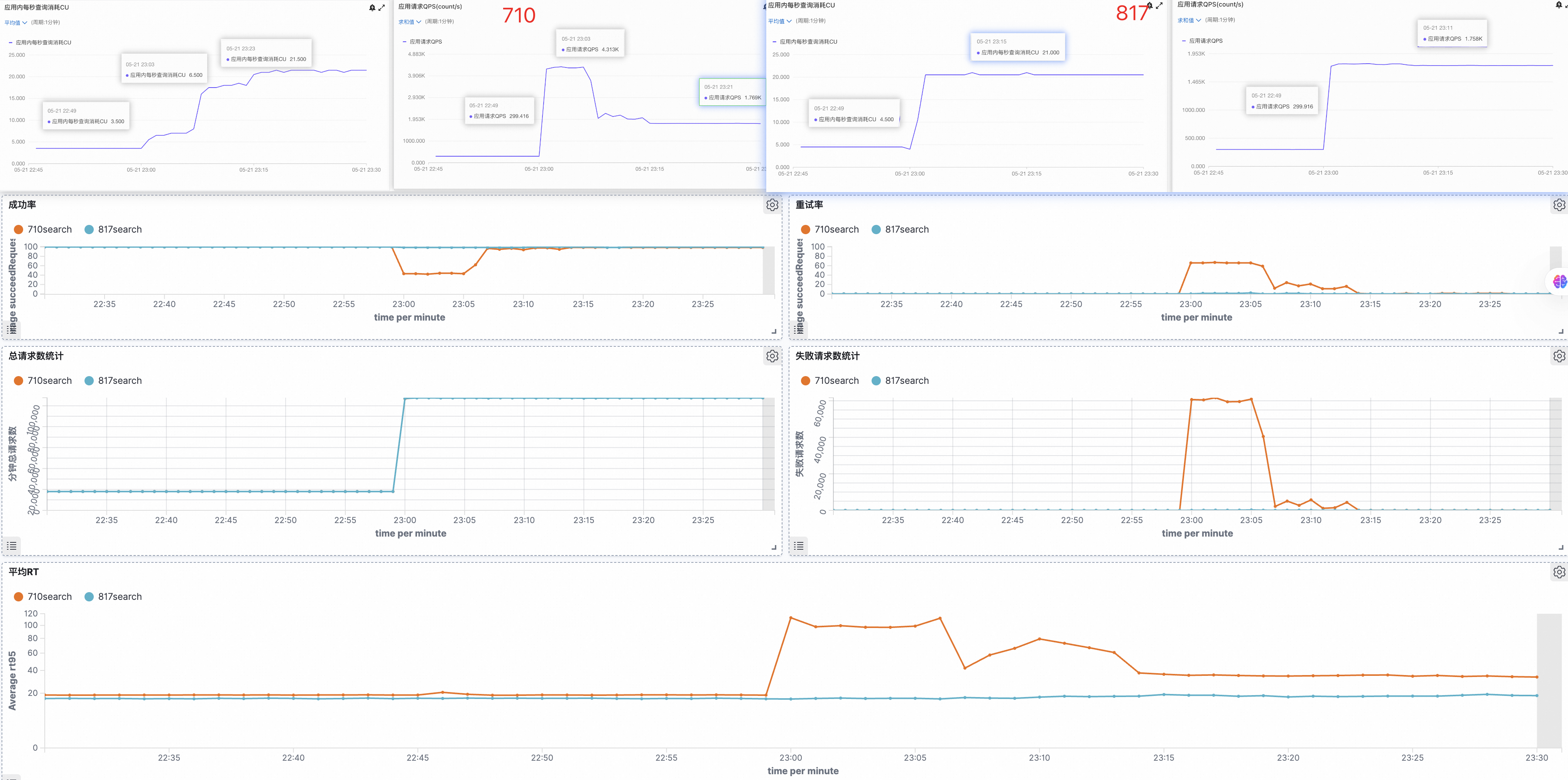
Task: Open the floating brain assistant icon
Action: [1560, 281]
